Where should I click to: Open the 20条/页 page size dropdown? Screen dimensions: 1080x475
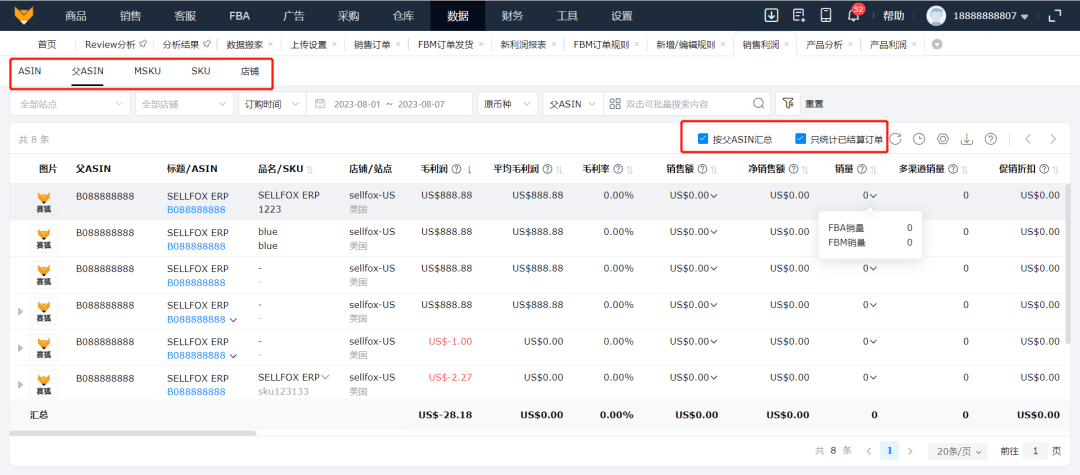tap(958, 451)
